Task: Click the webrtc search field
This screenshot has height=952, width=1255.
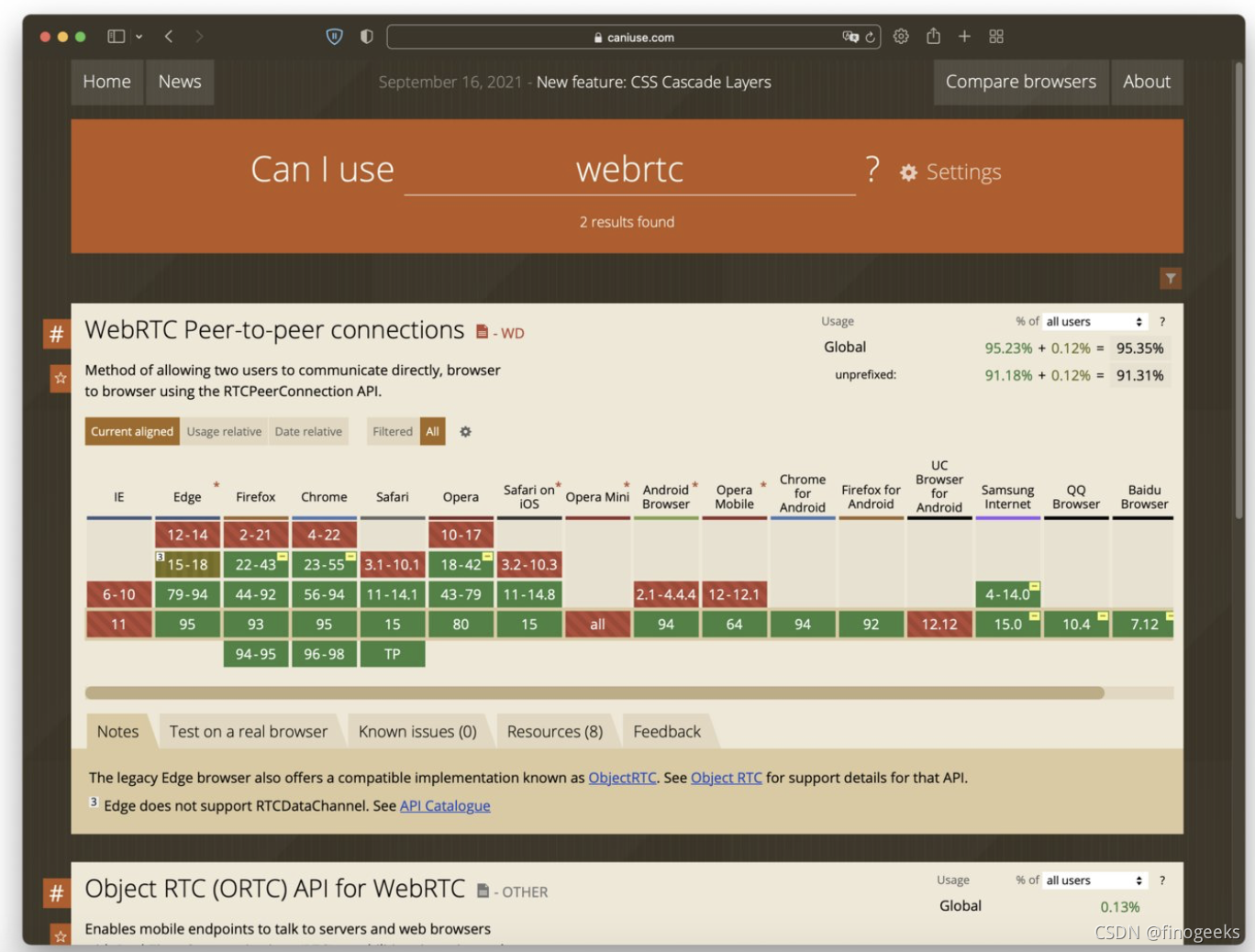Action: (629, 170)
